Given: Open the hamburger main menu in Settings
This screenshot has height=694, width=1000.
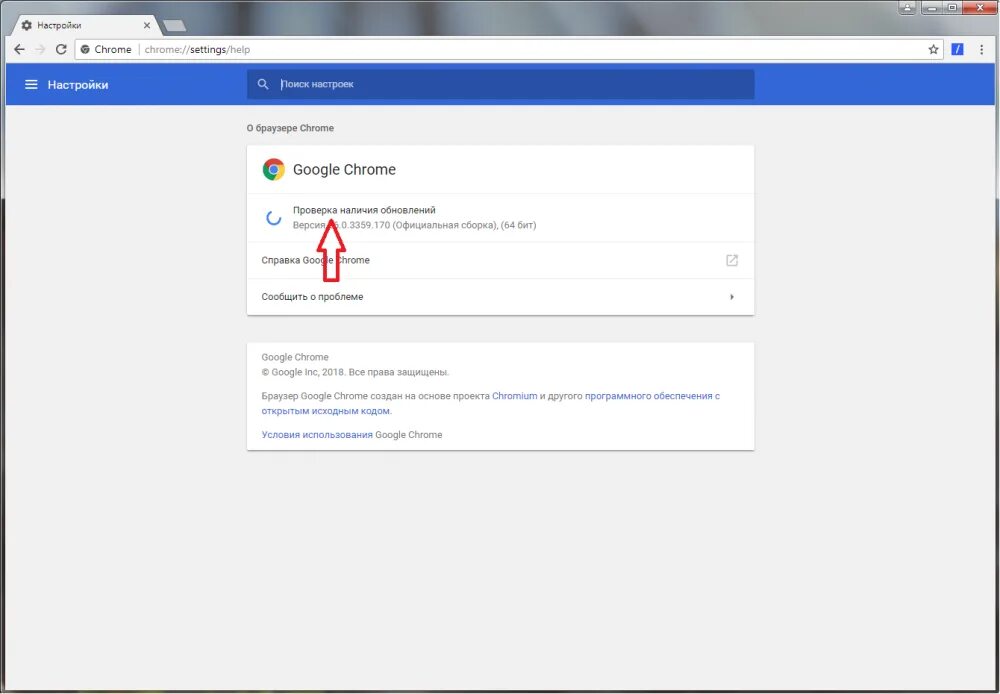Looking at the screenshot, I should tap(31, 85).
